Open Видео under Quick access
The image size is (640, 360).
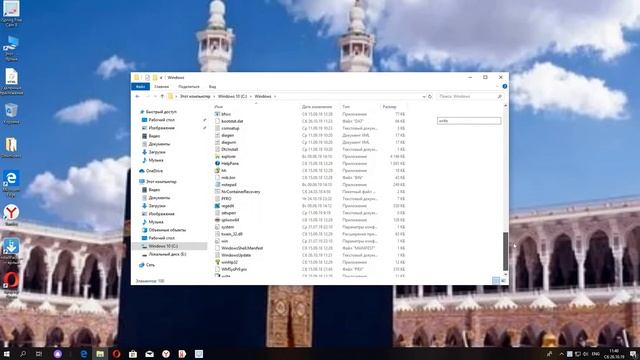point(154,136)
